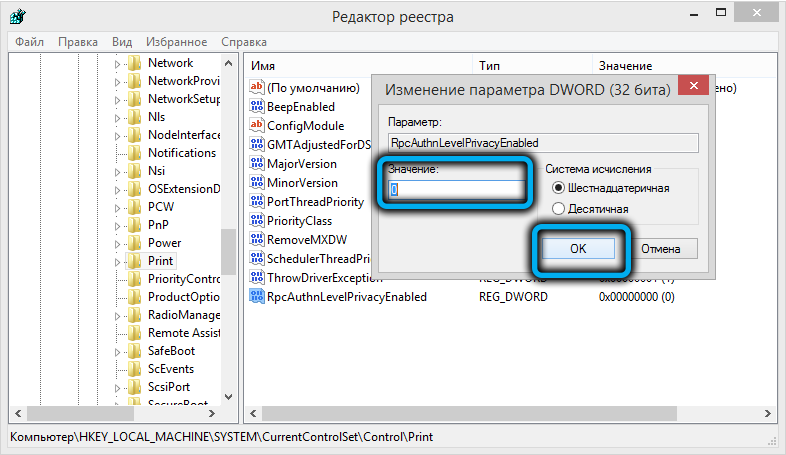
Task: Select the NodeInterface folder icon
Action: click(x=134, y=135)
